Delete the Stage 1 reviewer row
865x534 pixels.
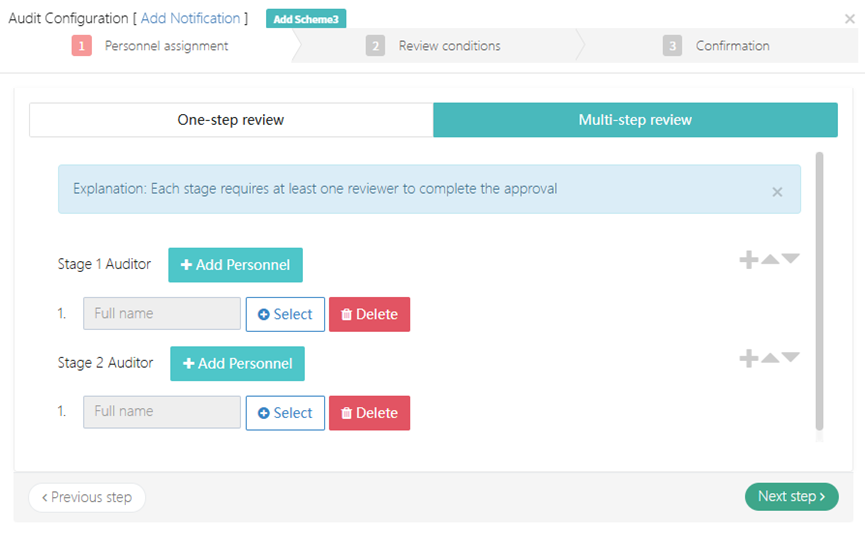[x=369, y=314]
